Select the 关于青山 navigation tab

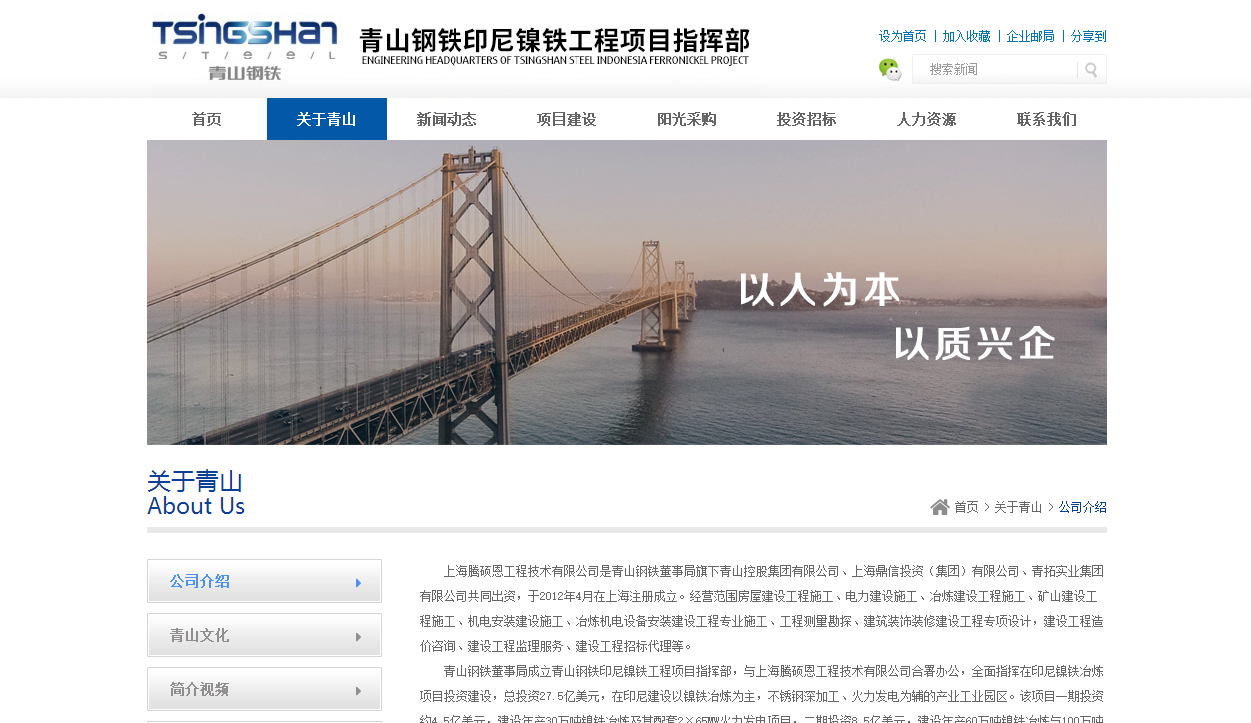(x=327, y=119)
